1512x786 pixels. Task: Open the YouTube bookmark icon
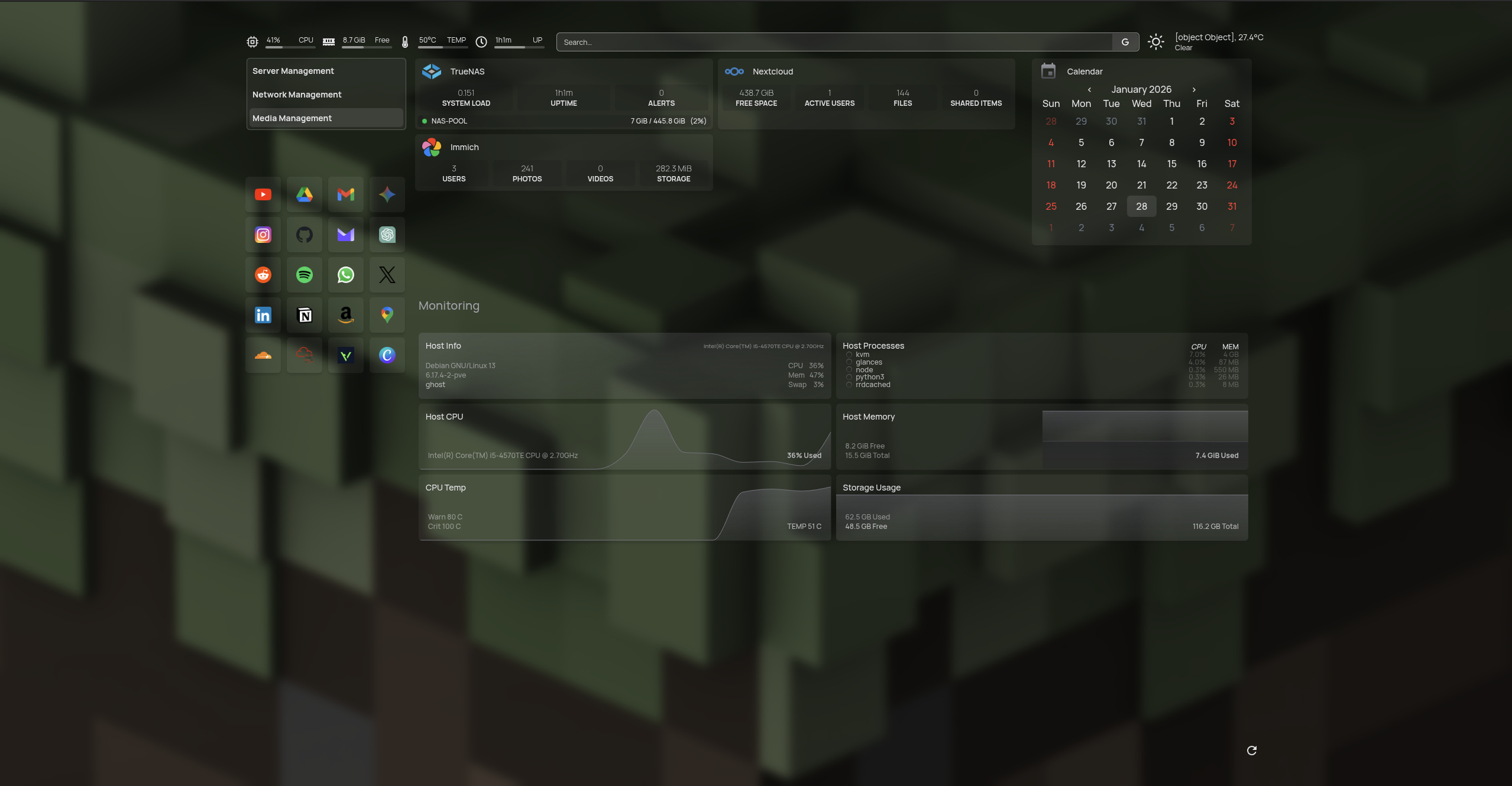tap(263, 194)
